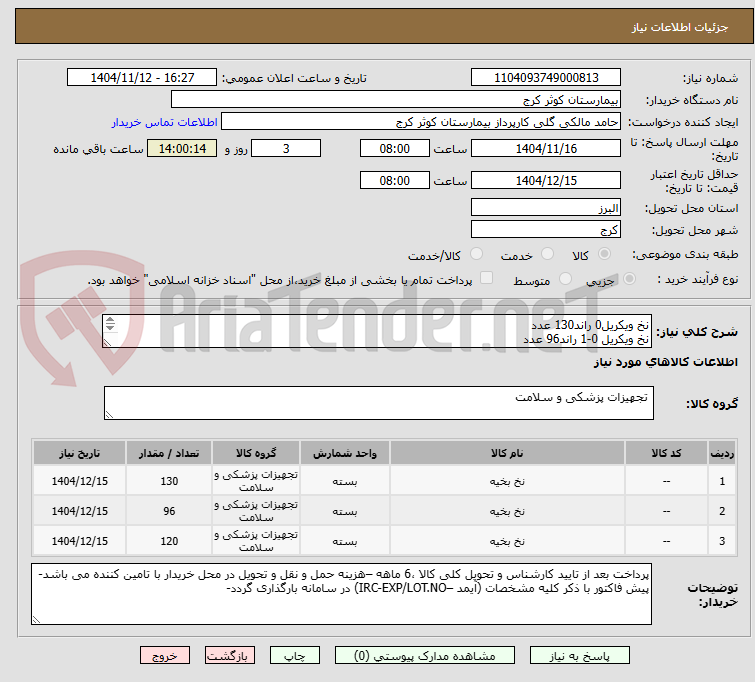Click response deadline time 08:00 field
755x682 pixels.
(394, 148)
